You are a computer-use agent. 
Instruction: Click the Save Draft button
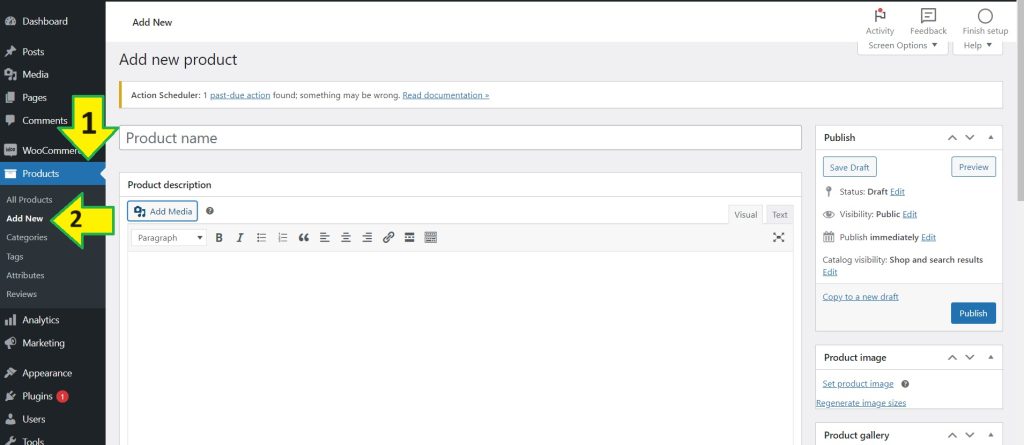pos(849,167)
